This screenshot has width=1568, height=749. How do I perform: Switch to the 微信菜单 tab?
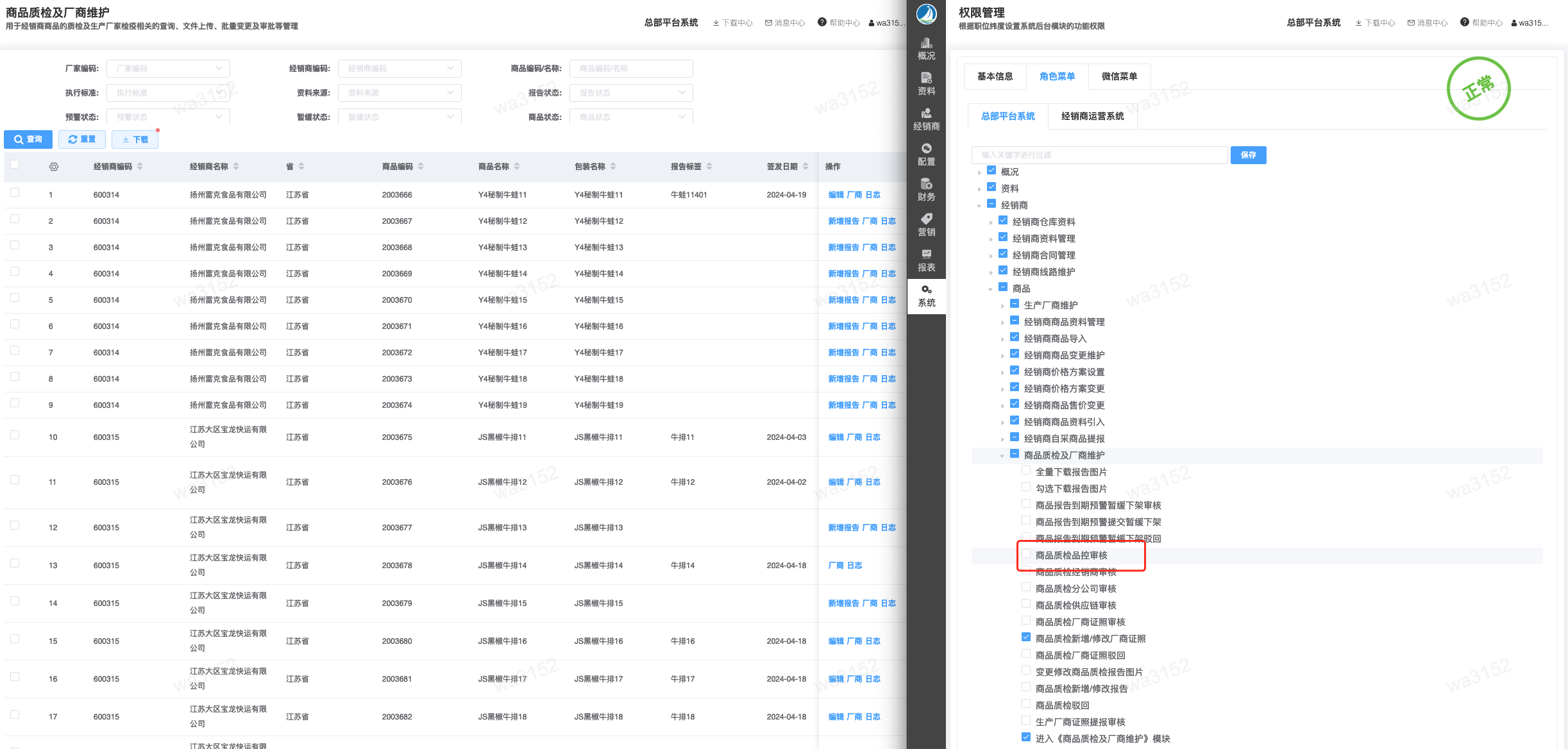point(1119,76)
